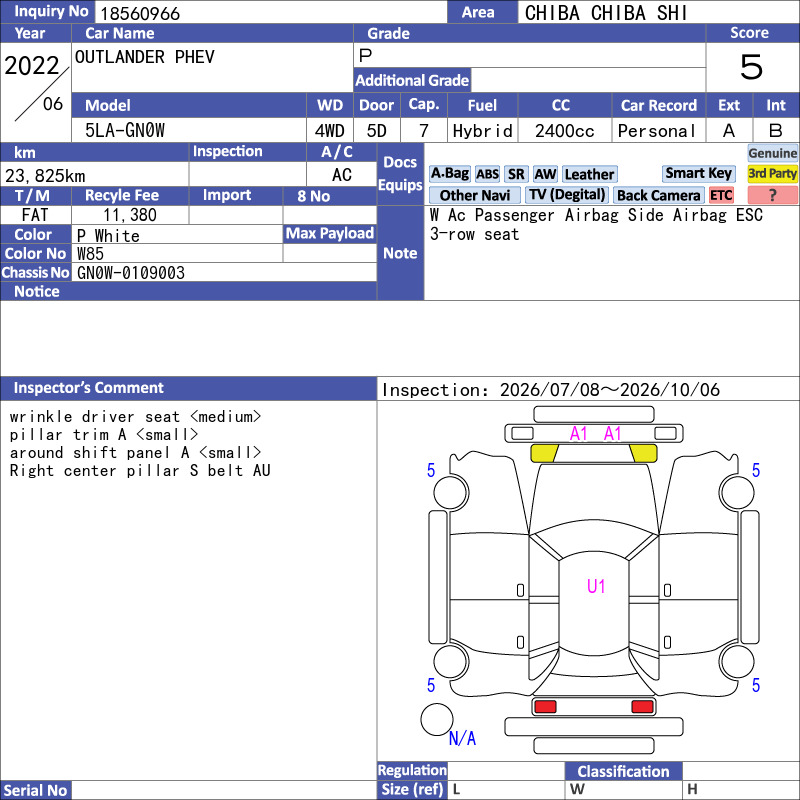
Task: Select inquiry number 18560966
Action: coord(140,13)
